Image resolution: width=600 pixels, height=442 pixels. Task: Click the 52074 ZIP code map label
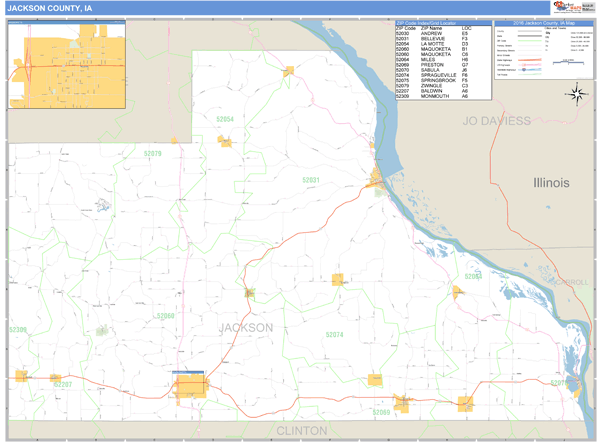pyautogui.click(x=334, y=335)
